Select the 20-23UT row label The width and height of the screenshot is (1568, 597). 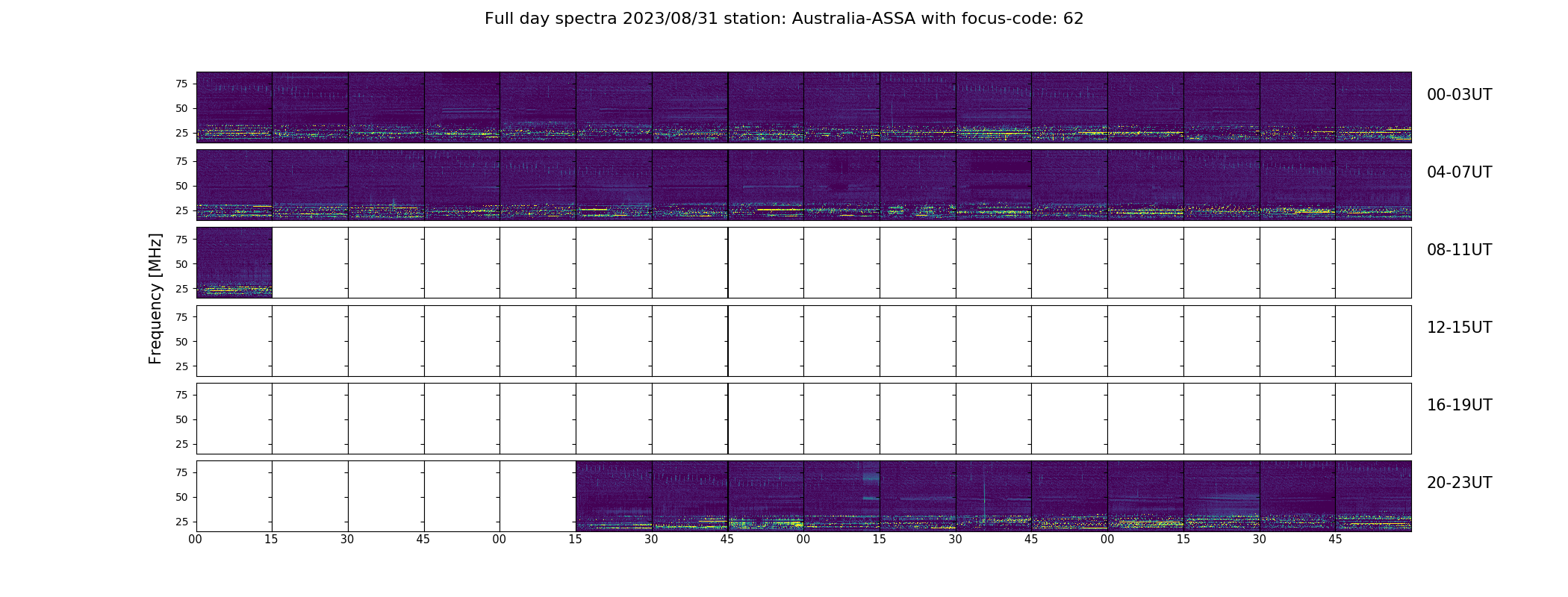1459,483
